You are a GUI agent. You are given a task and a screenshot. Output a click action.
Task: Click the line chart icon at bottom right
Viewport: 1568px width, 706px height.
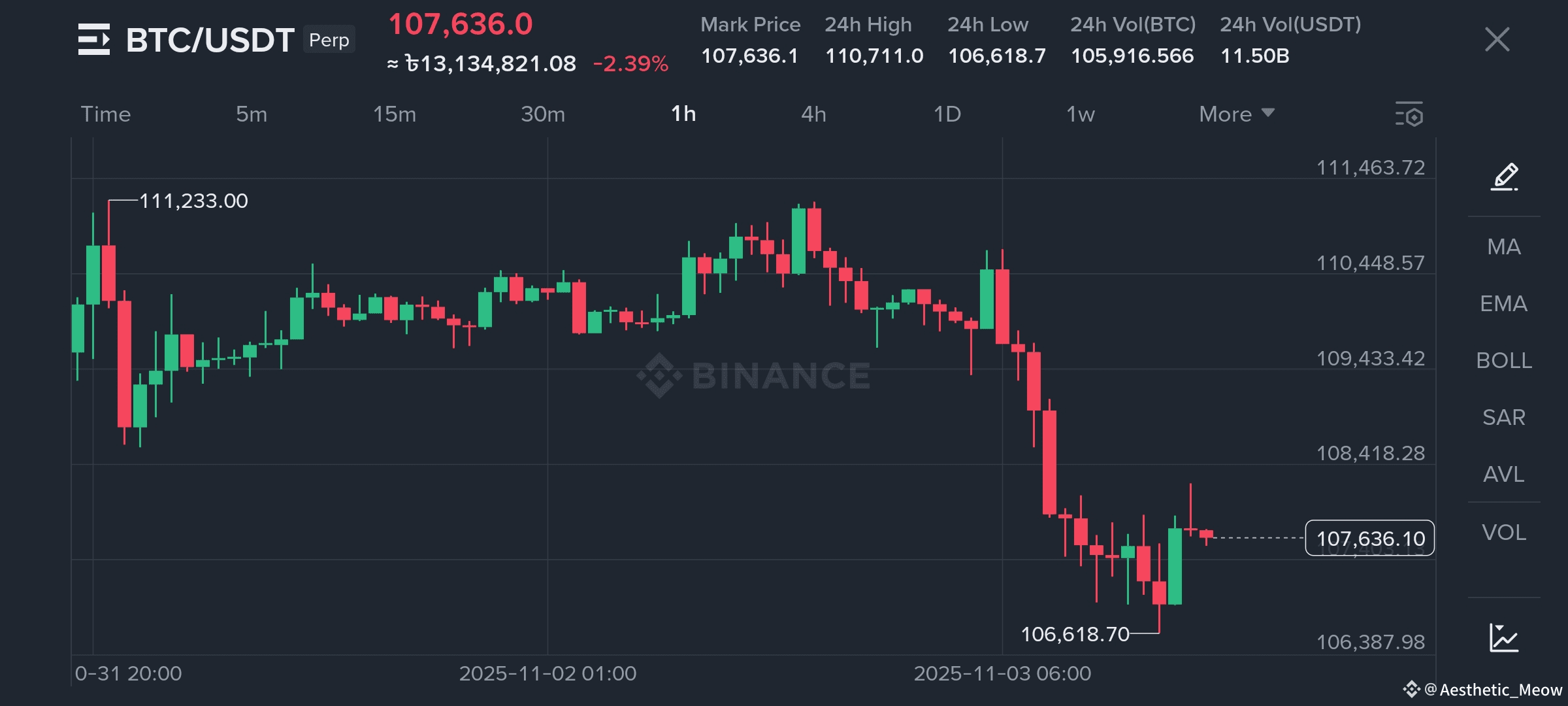pos(1503,638)
